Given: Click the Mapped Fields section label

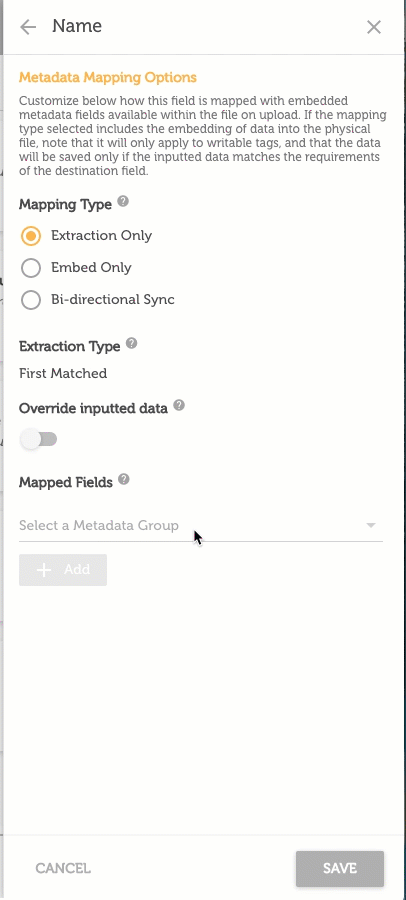Looking at the screenshot, I should pyautogui.click(x=65, y=482).
